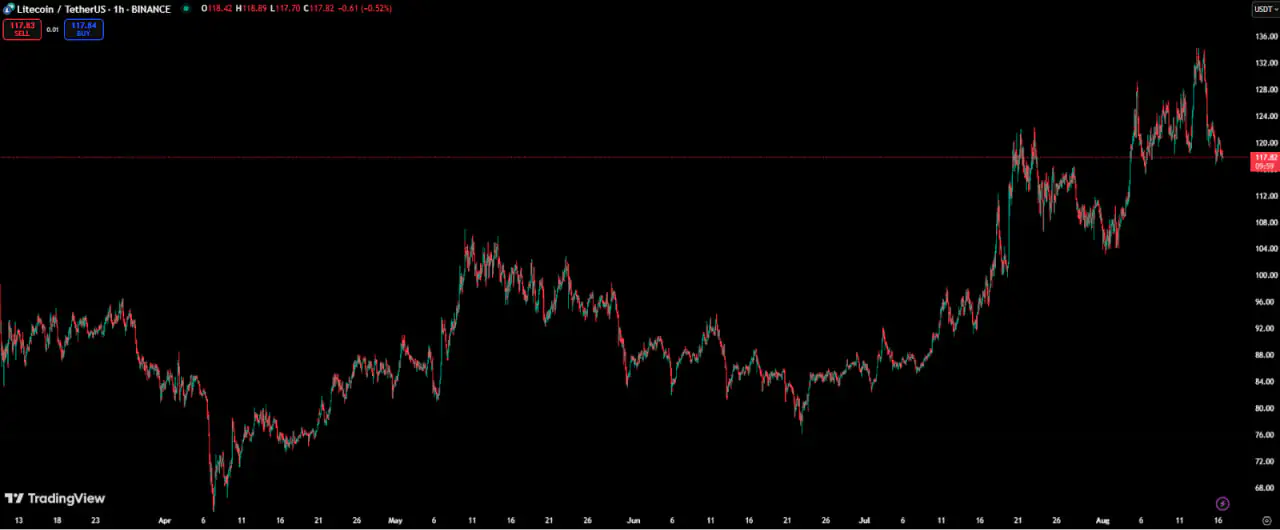Click the Aug label on time axis
Screen dimensions: 1280x530
coord(1101,521)
